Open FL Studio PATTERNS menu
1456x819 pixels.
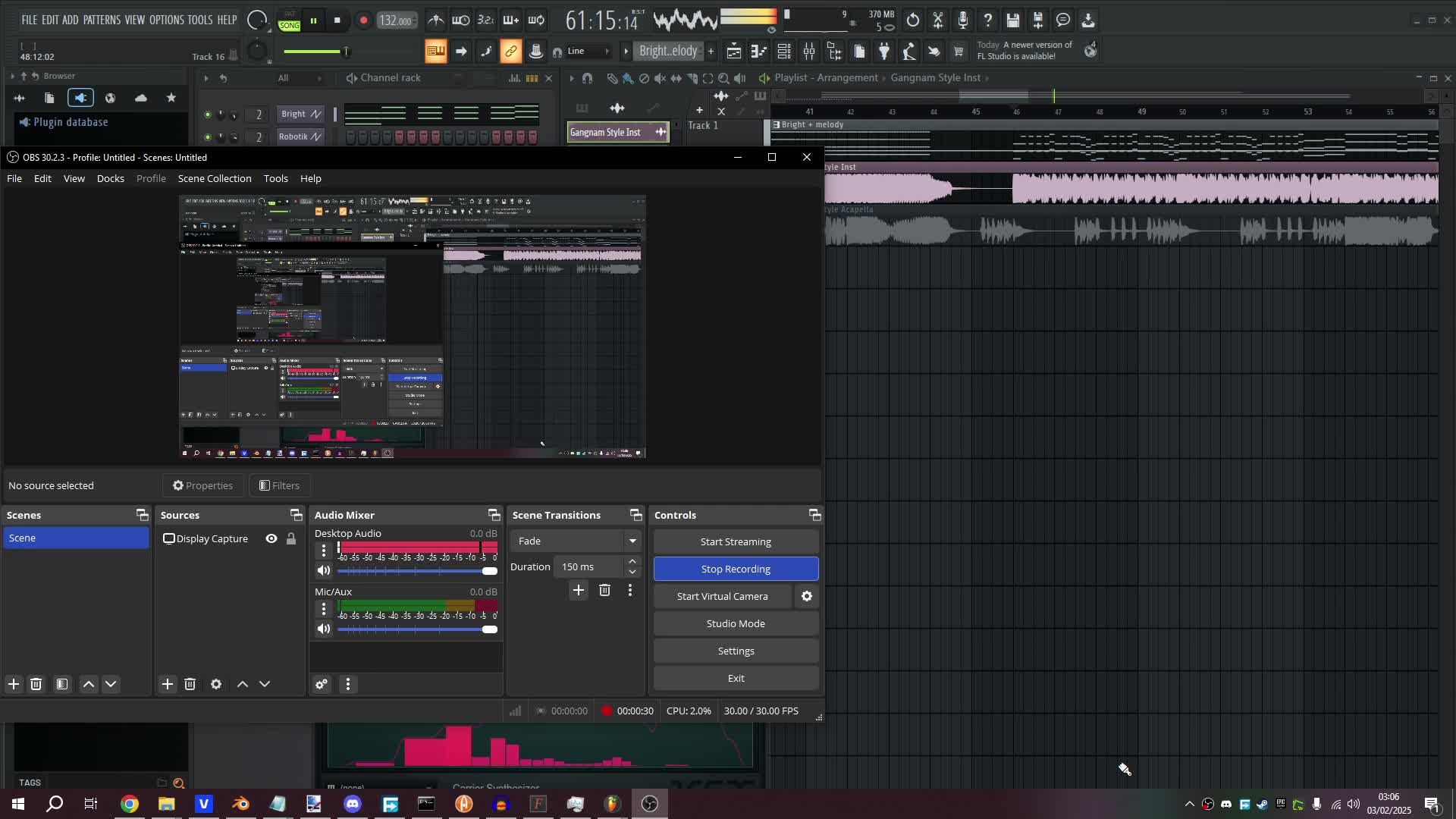(102, 20)
